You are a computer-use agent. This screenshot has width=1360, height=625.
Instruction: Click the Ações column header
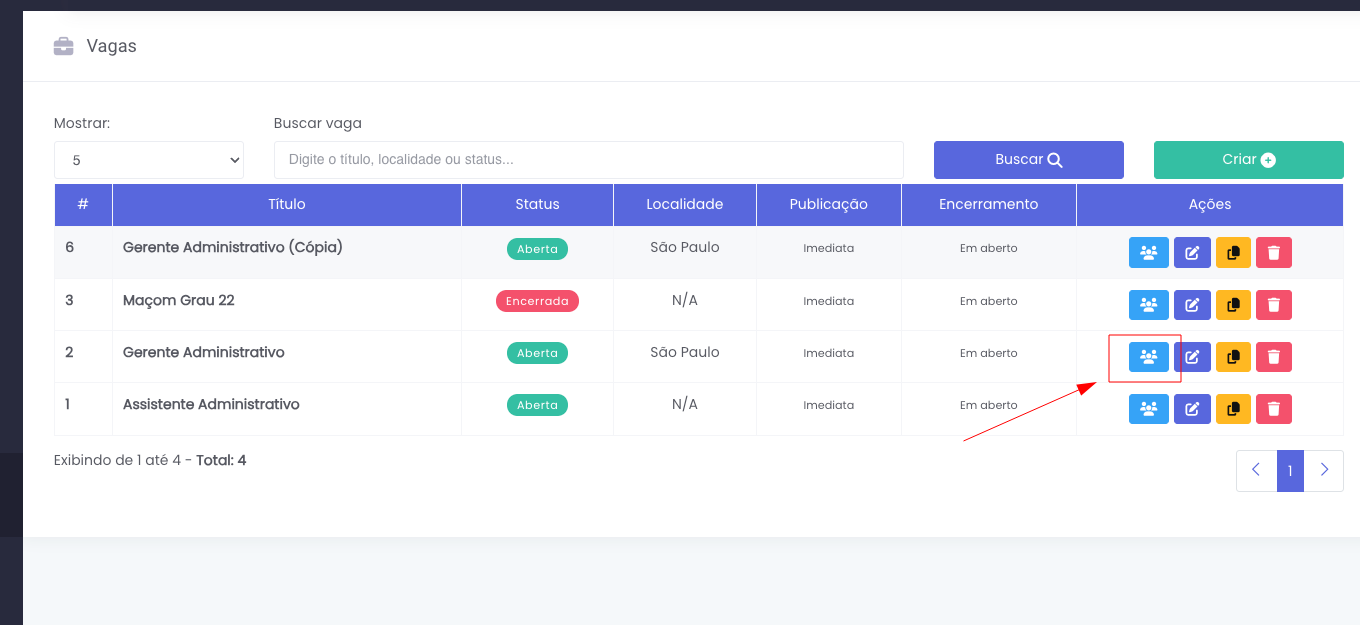(1210, 204)
